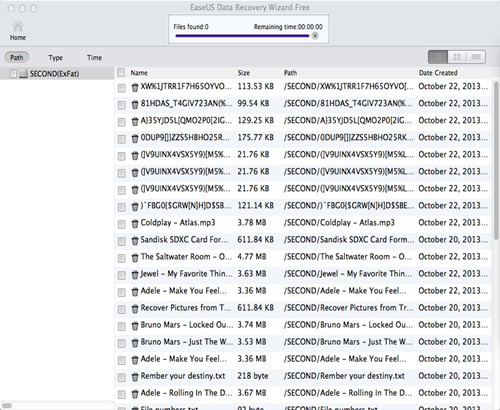Sort by Date Created column header
The image size is (500, 410).
438,73
